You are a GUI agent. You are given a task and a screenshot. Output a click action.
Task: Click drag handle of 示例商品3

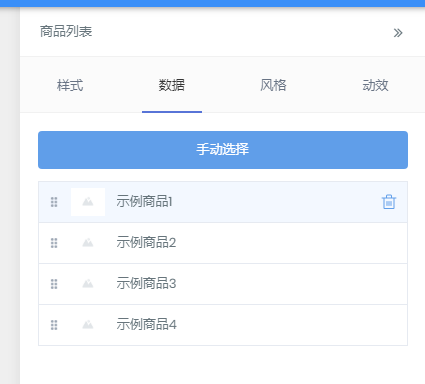pos(54,284)
